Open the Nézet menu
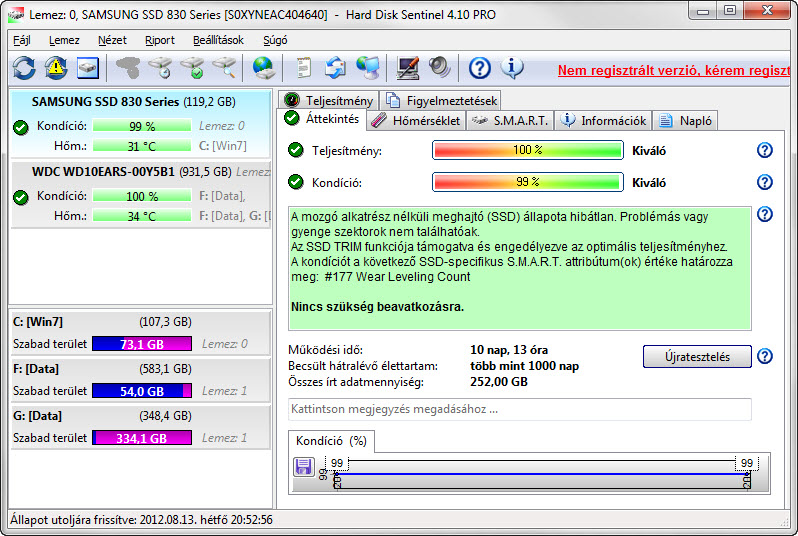This screenshot has height=536, width=798. pyautogui.click(x=112, y=40)
